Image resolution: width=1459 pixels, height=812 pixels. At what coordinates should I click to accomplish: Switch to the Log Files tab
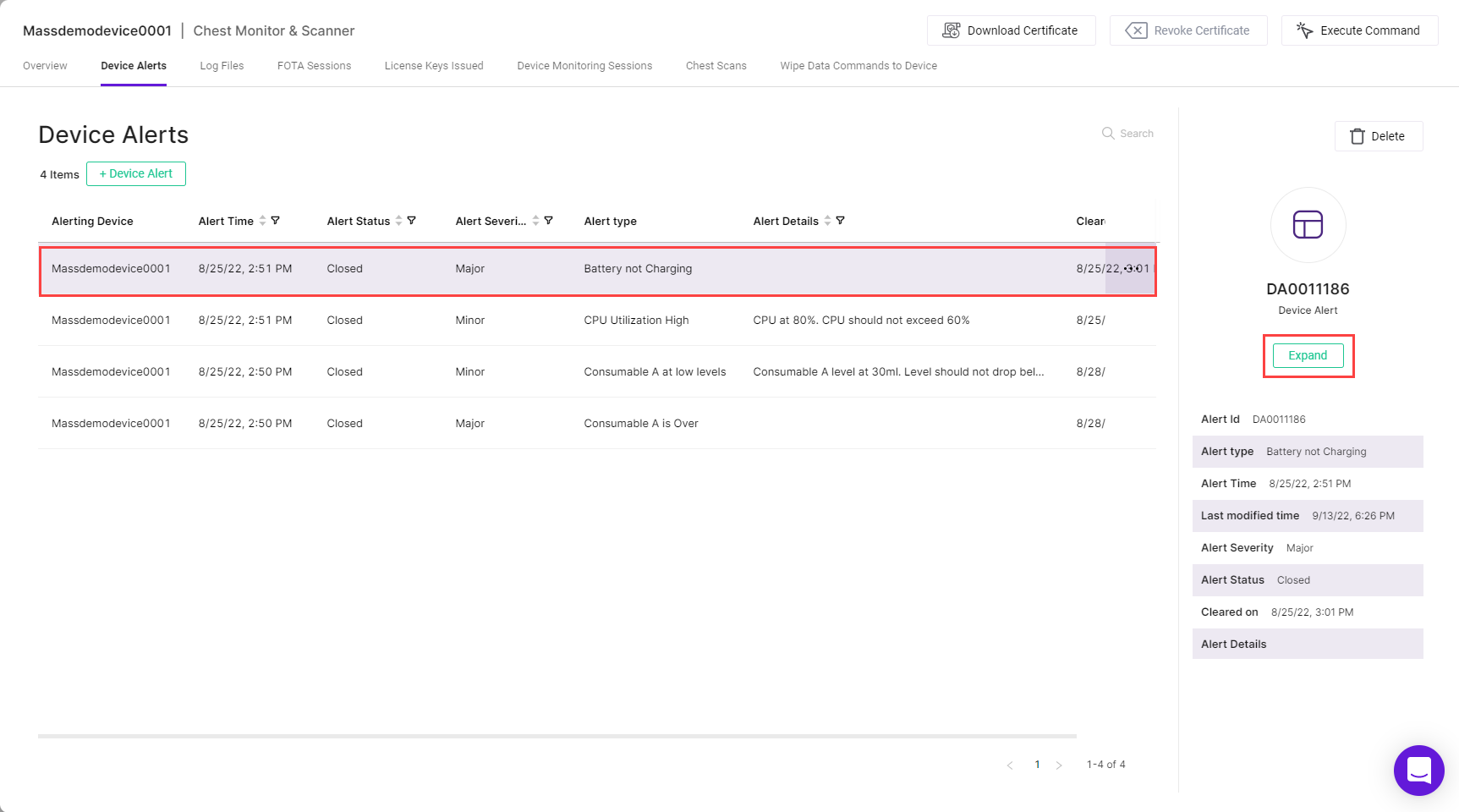pyautogui.click(x=222, y=66)
